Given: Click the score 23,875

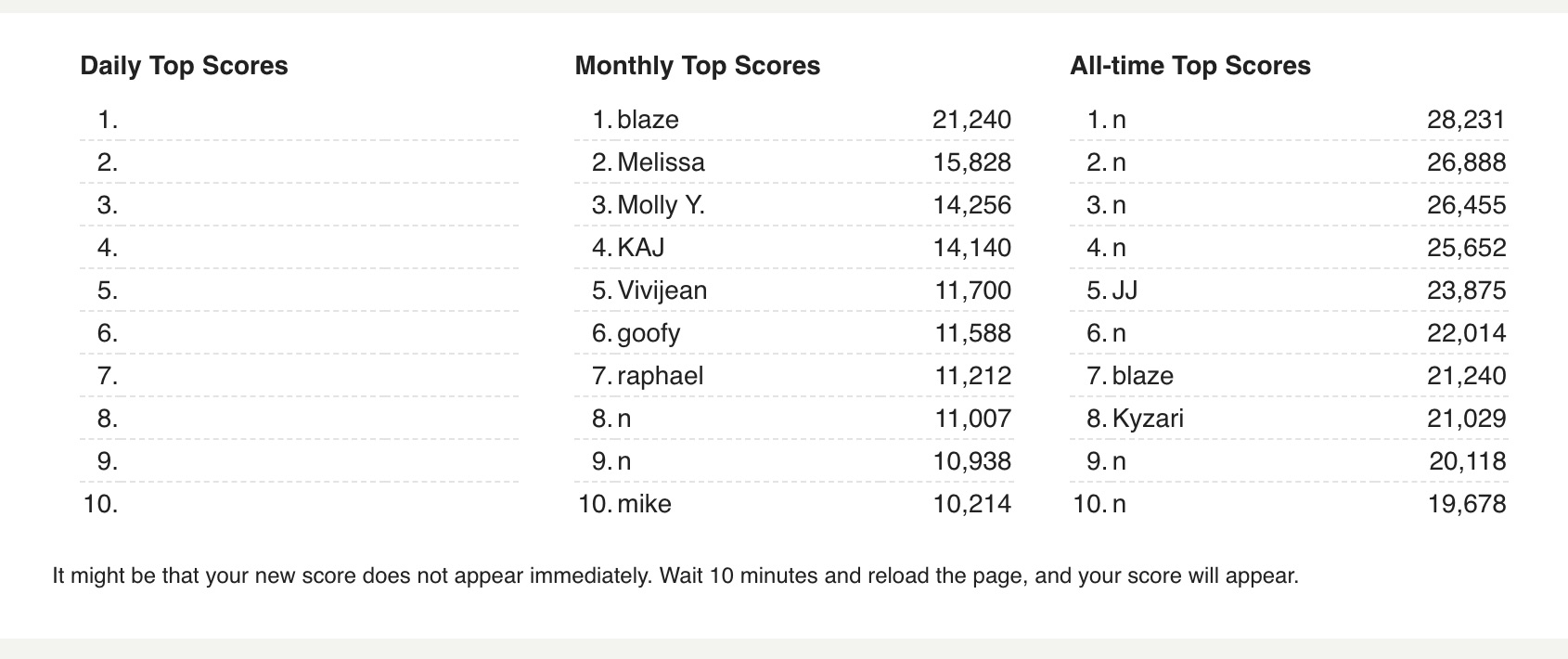Looking at the screenshot, I should pos(1466,291).
